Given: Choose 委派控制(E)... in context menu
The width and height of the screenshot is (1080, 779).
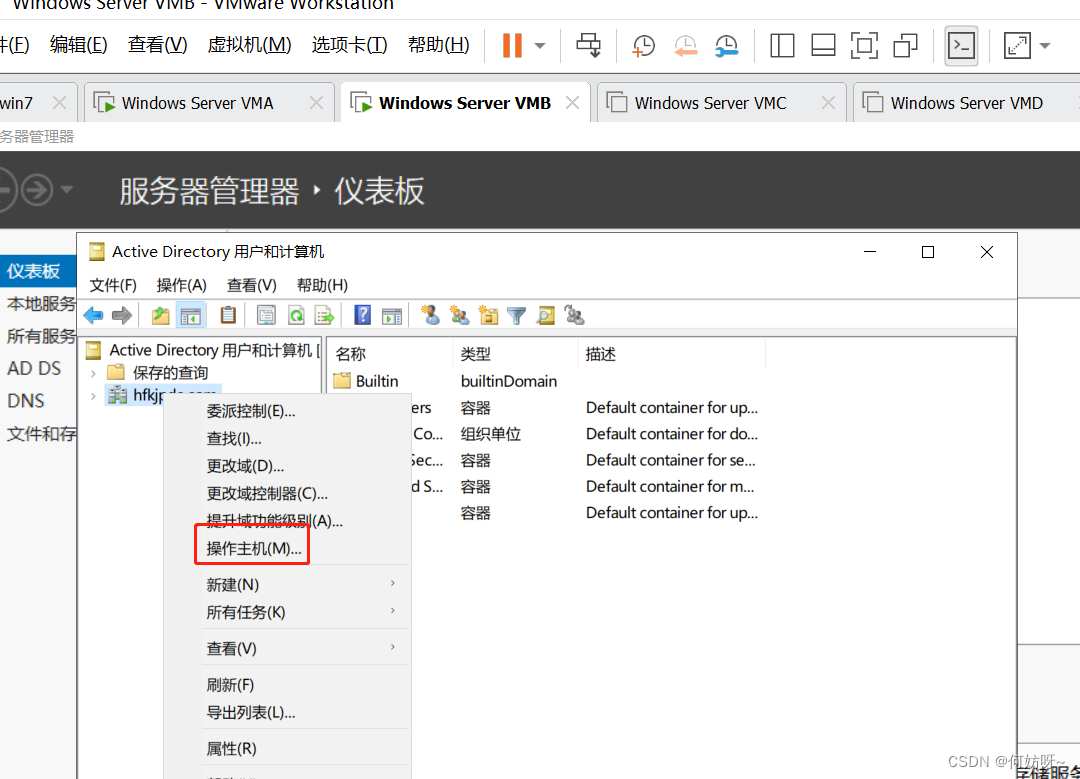Looking at the screenshot, I should click(251, 411).
